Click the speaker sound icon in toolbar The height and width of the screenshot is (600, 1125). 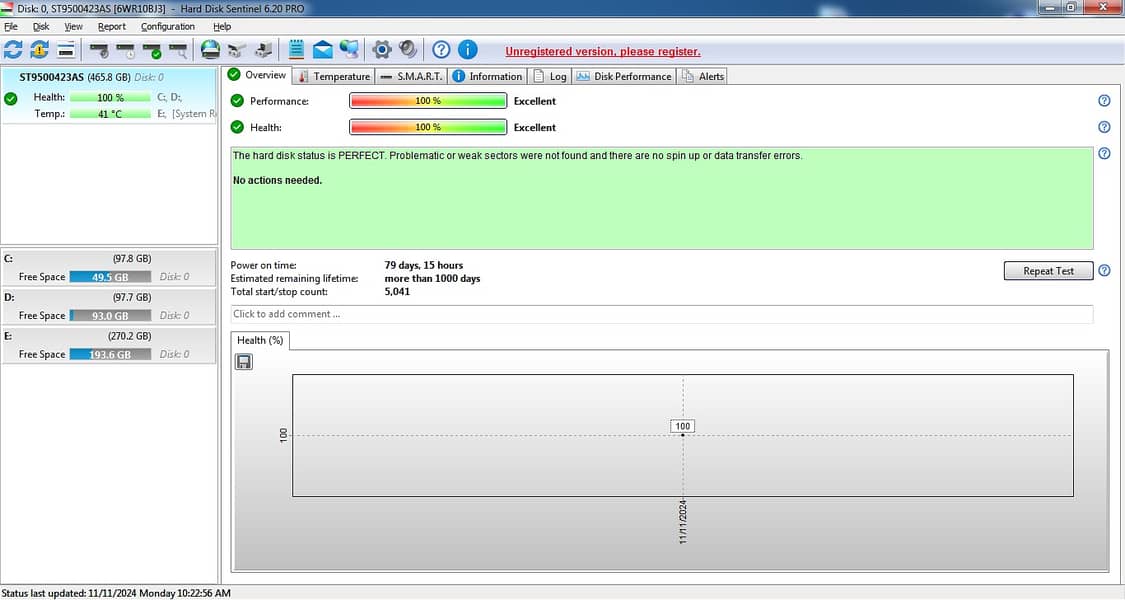[x=407, y=49]
